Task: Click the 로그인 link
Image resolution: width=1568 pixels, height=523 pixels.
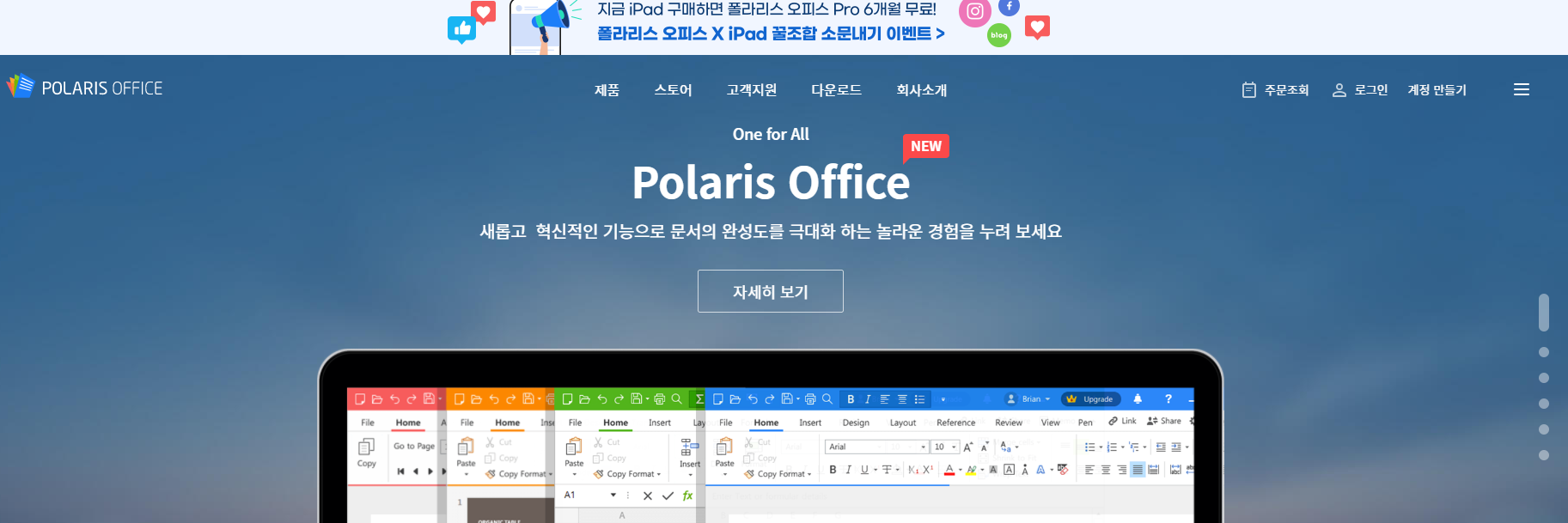Action: [x=1360, y=89]
